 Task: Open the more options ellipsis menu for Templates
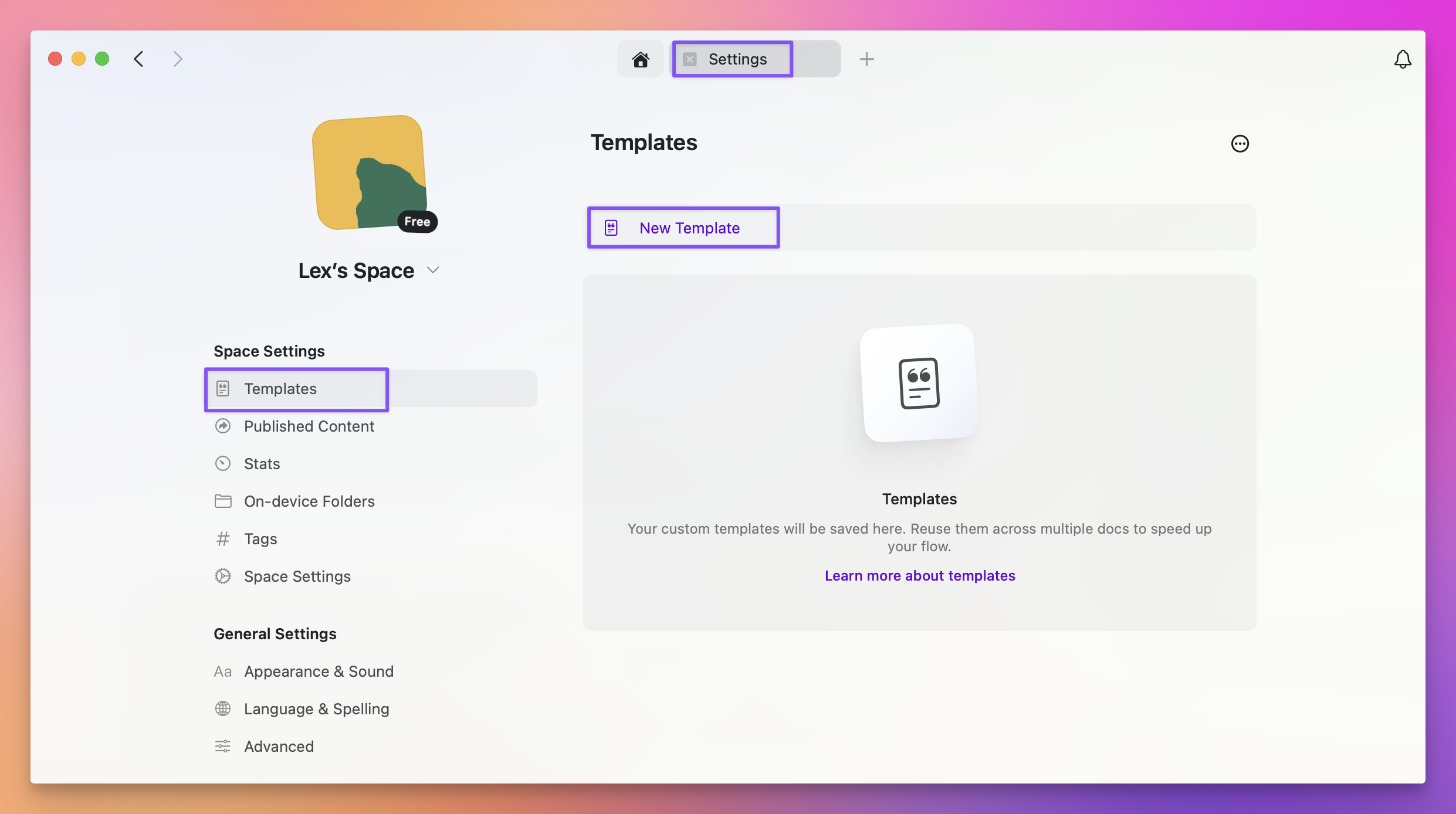(x=1240, y=143)
